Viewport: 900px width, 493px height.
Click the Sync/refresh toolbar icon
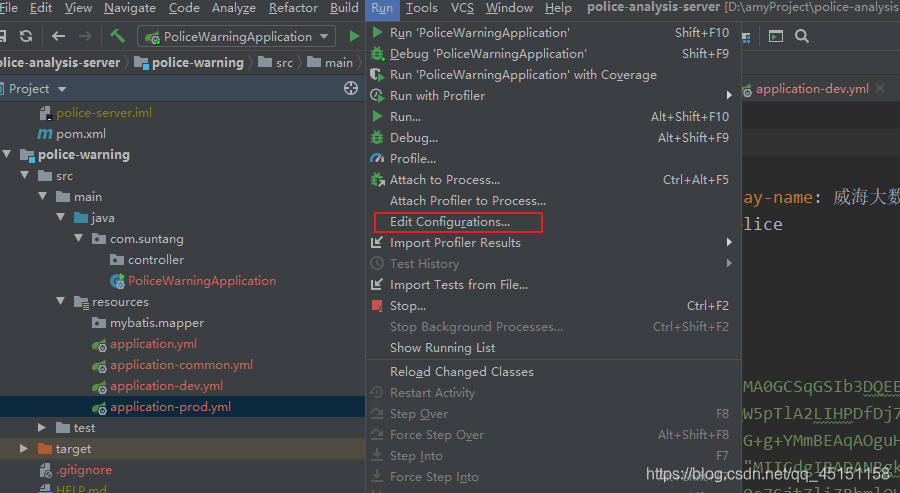(x=26, y=36)
